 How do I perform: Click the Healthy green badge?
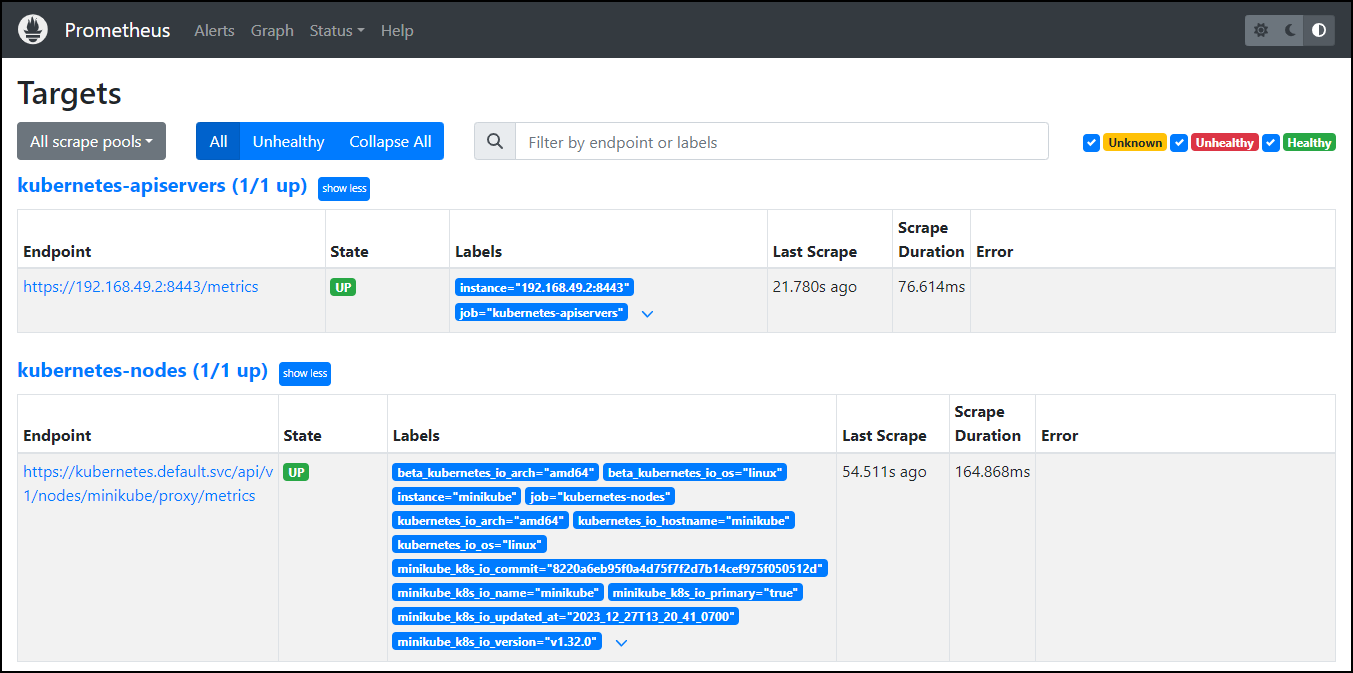[1309, 143]
